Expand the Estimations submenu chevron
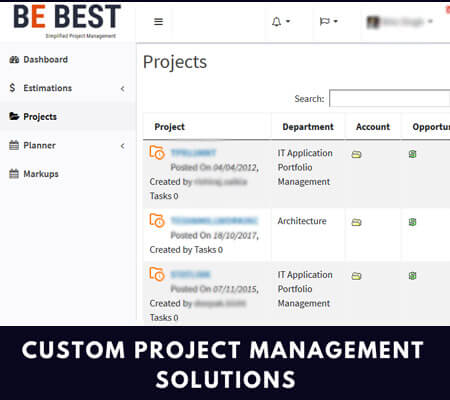This screenshot has width=450, height=400. (123, 88)
